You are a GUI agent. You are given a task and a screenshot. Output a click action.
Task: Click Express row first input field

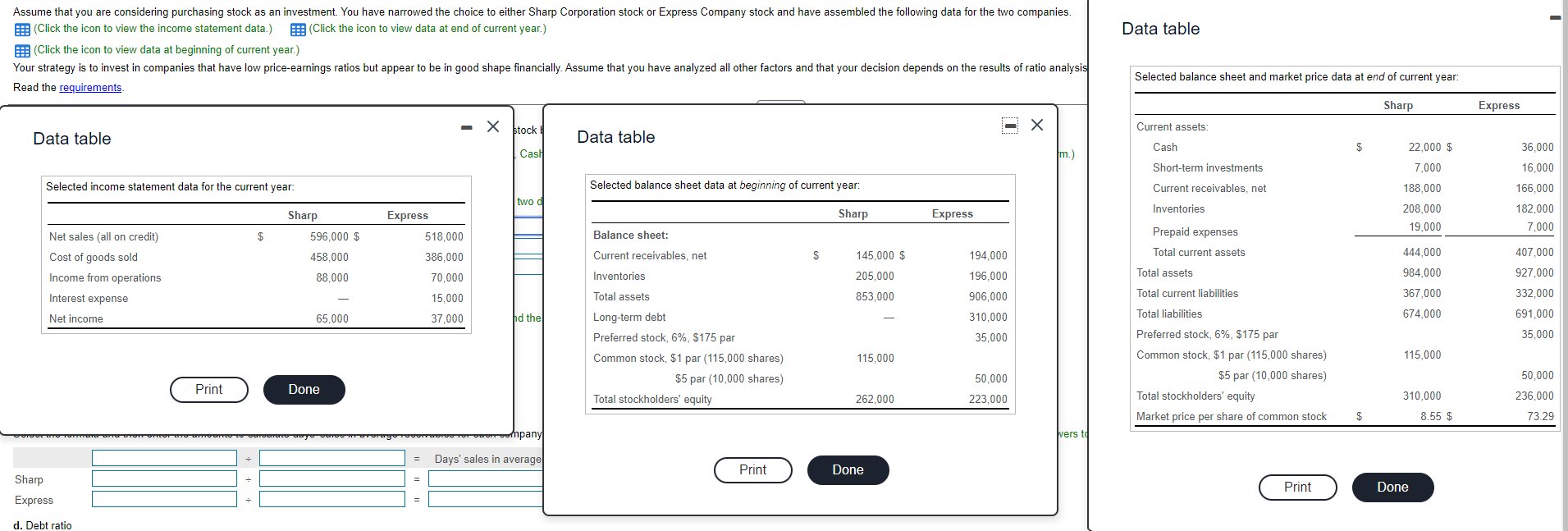pyautogui.click(x=165, y=499)
